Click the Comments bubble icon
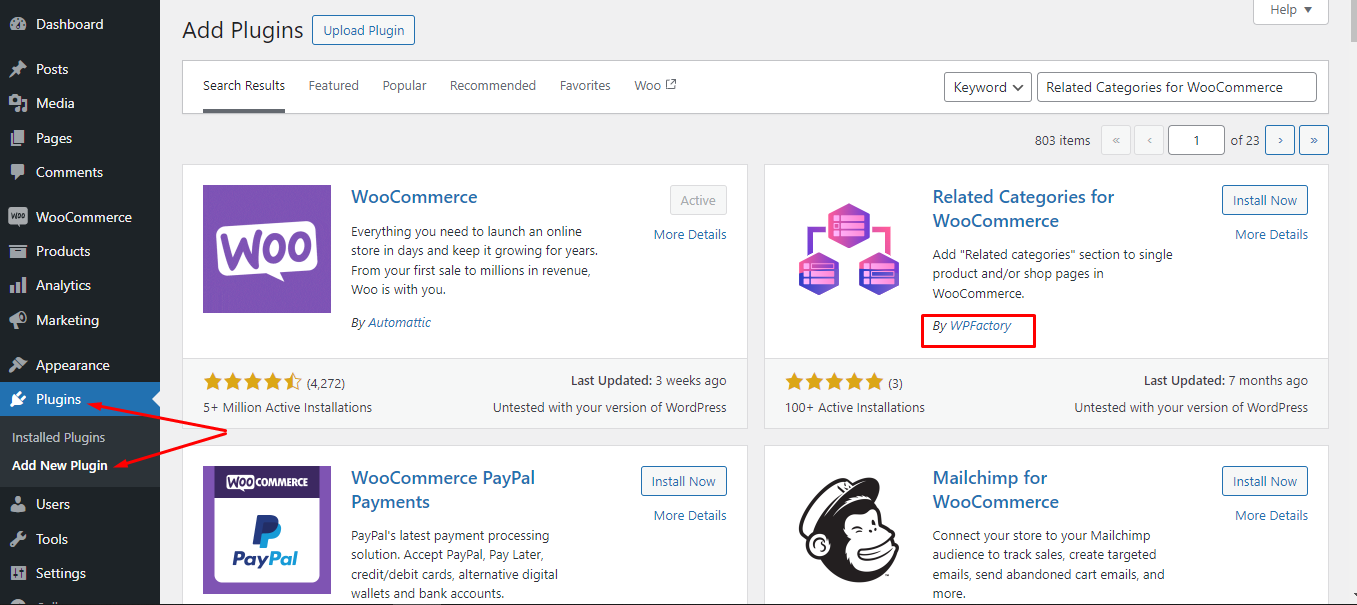Image resolution: width=1357 pixels, height=605 pixels. pyautogui.click(x=17, y=172)
